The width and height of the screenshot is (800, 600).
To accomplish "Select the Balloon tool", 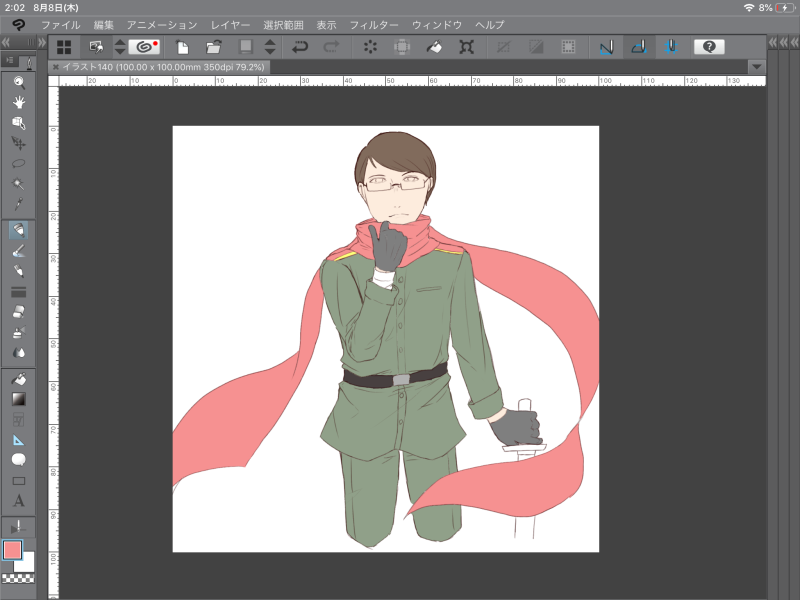I will click(18, 460).
